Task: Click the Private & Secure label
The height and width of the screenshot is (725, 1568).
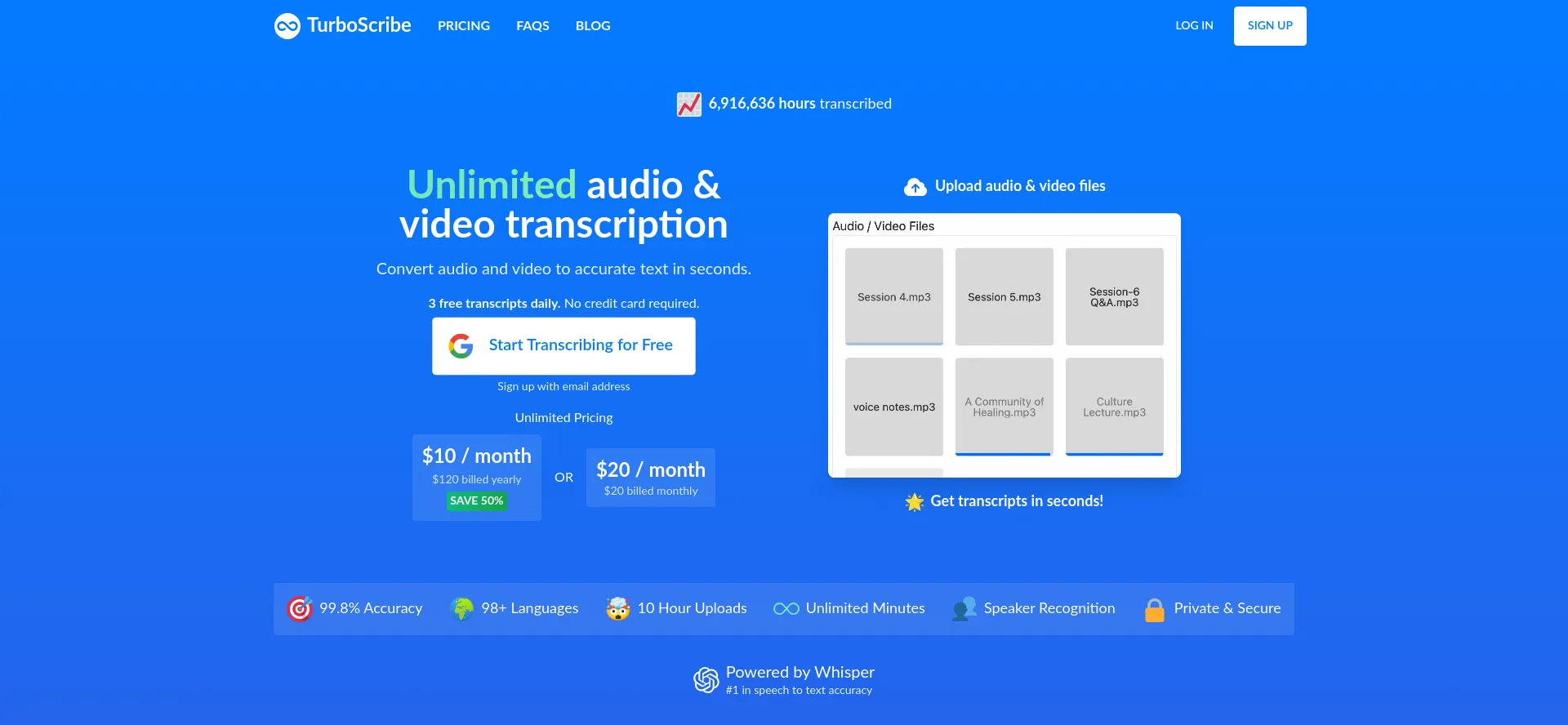Action: coord(1227,608)
